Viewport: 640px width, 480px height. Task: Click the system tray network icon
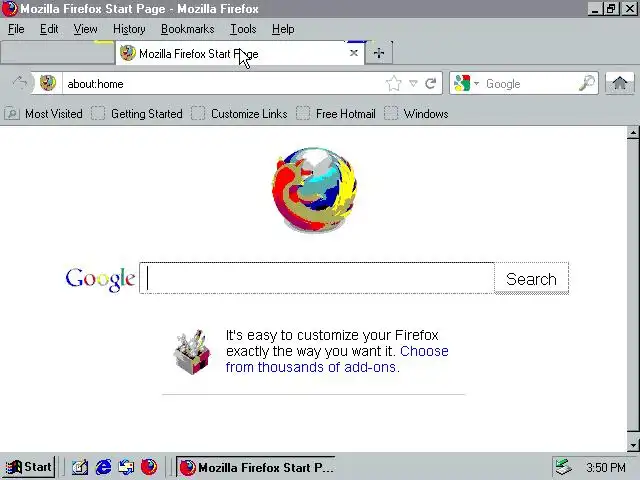click(564, 467)
